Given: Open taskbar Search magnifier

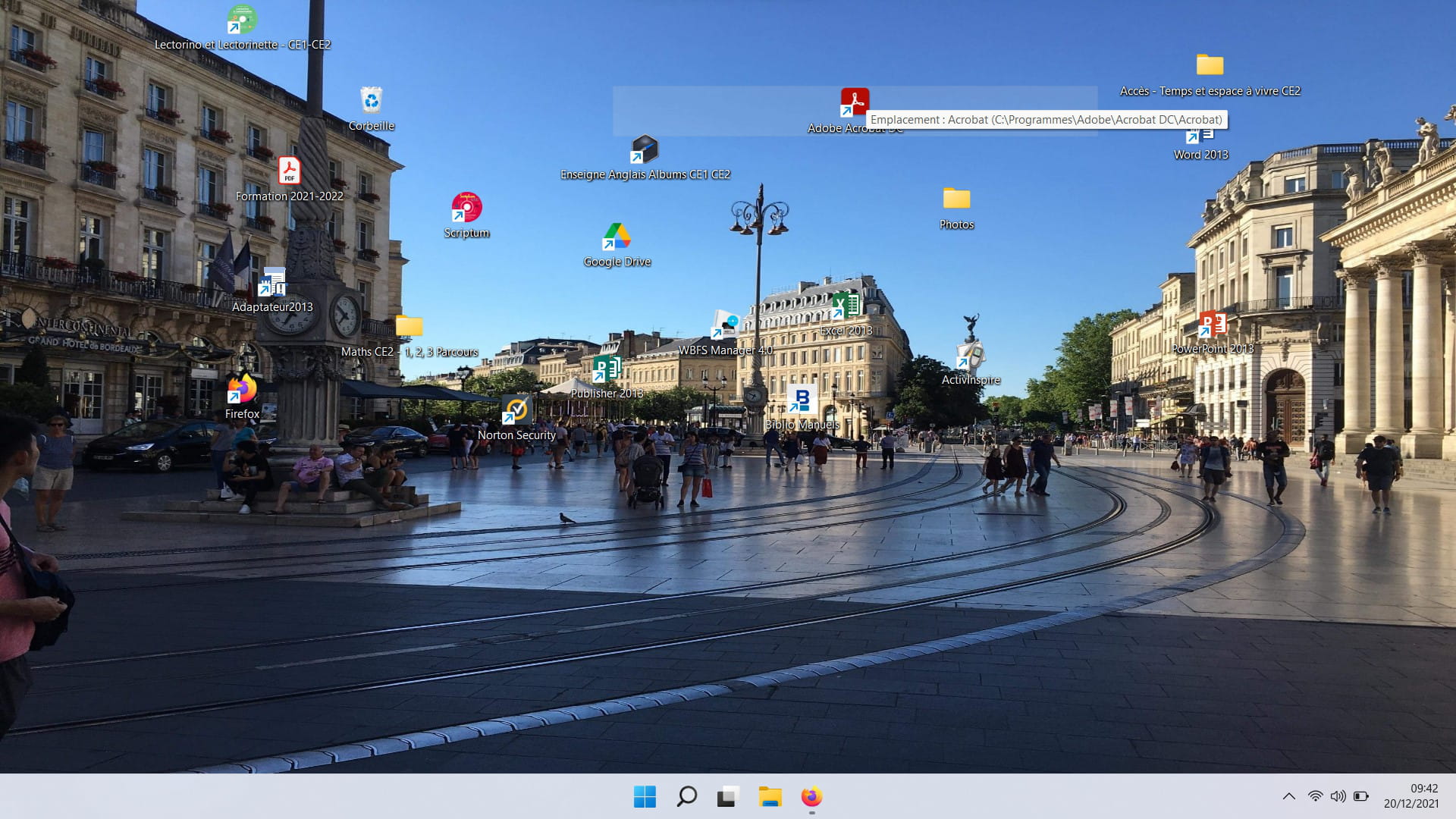Looking at the screenshot, I should (686, 796).
